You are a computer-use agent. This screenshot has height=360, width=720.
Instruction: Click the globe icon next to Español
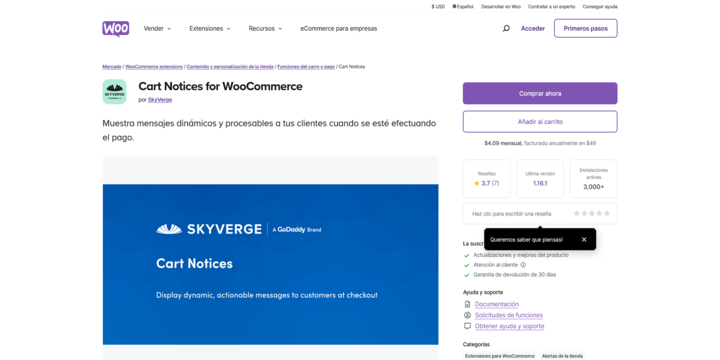[x=454, y=7]
